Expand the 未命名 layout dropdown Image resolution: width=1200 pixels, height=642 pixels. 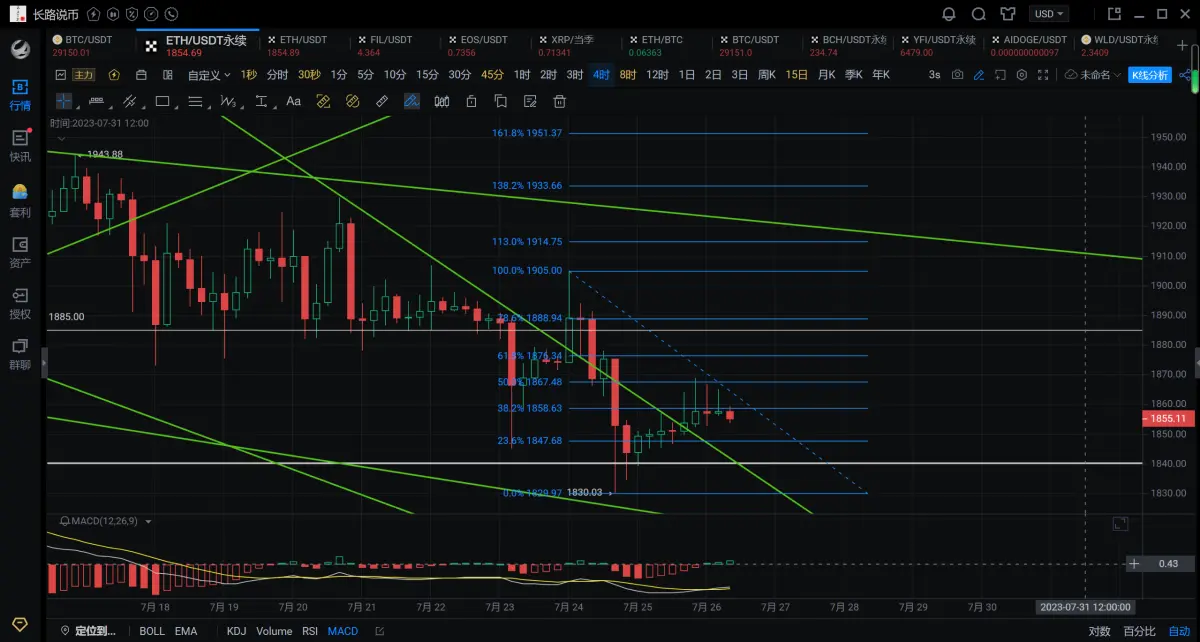click(1093, 75)
